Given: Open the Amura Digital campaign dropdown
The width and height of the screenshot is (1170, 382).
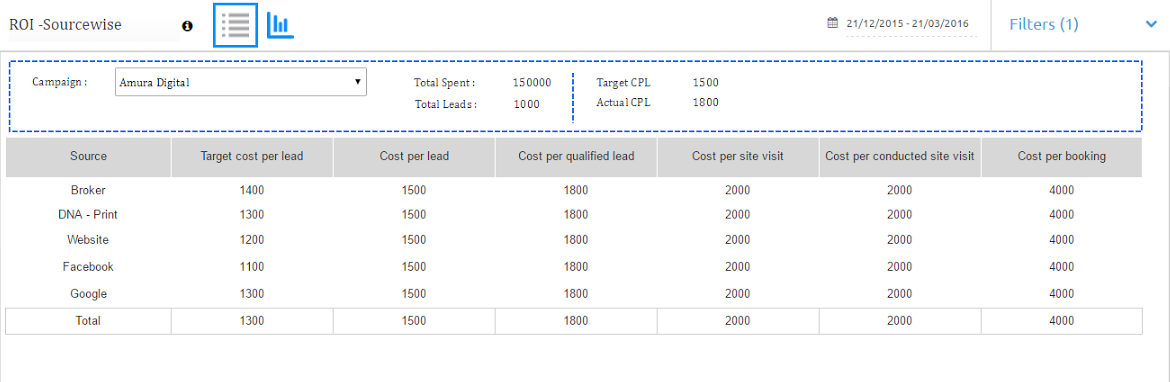Looking at the screenshot, I should 241,82.
